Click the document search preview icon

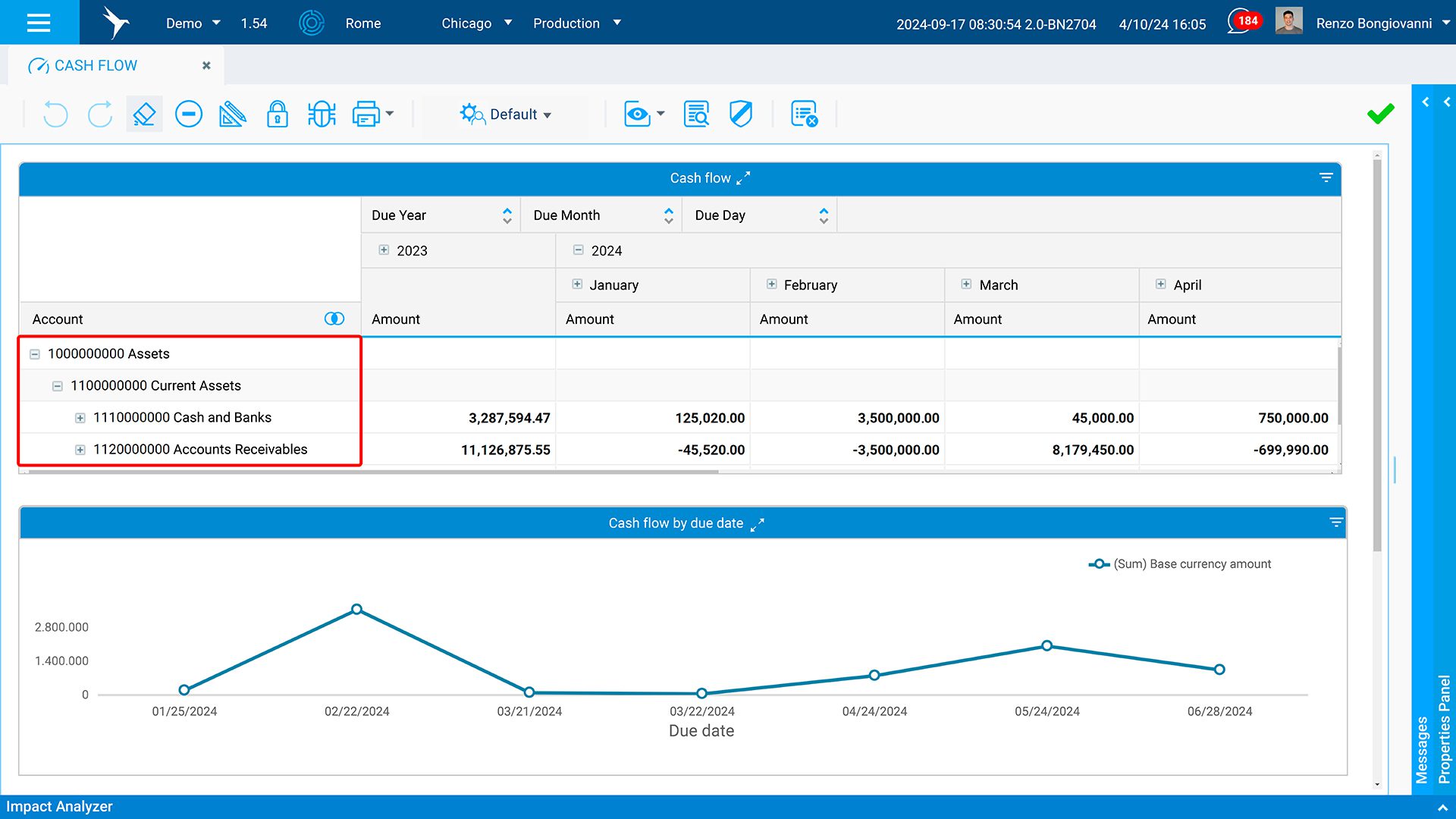pos(696,115)
